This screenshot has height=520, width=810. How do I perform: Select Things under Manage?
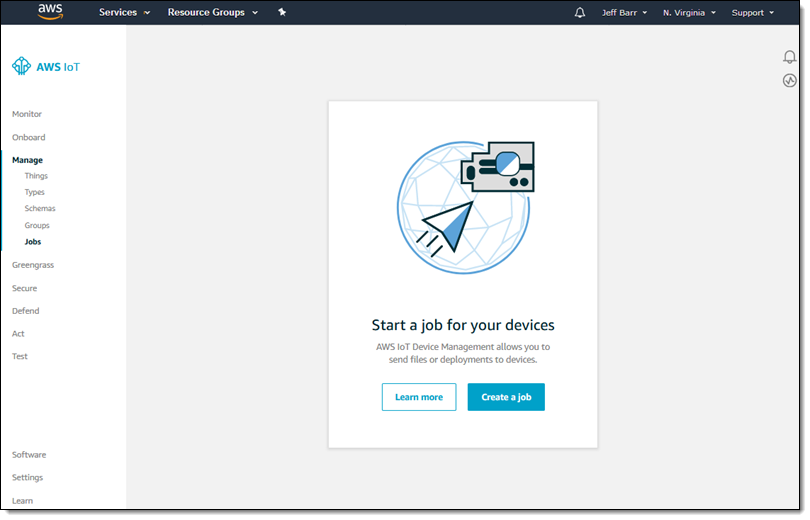click(36, 176)
